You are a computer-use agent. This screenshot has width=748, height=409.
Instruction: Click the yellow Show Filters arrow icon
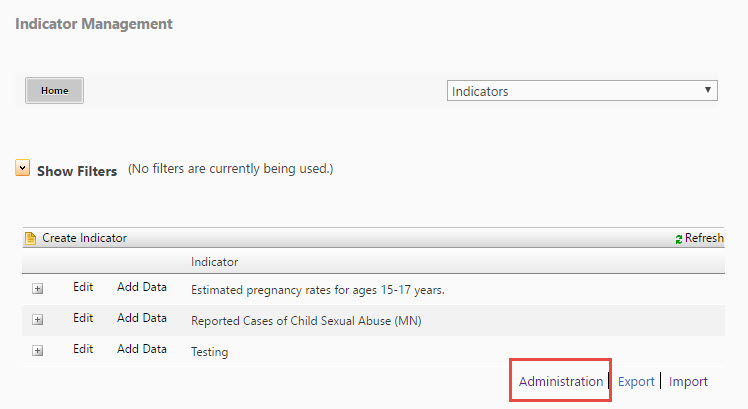coord(22,168)
